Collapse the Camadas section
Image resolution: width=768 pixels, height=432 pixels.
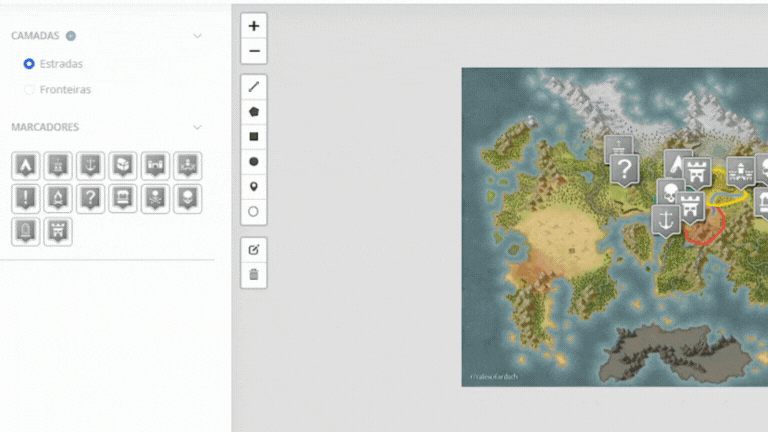(x=197, y=36)
